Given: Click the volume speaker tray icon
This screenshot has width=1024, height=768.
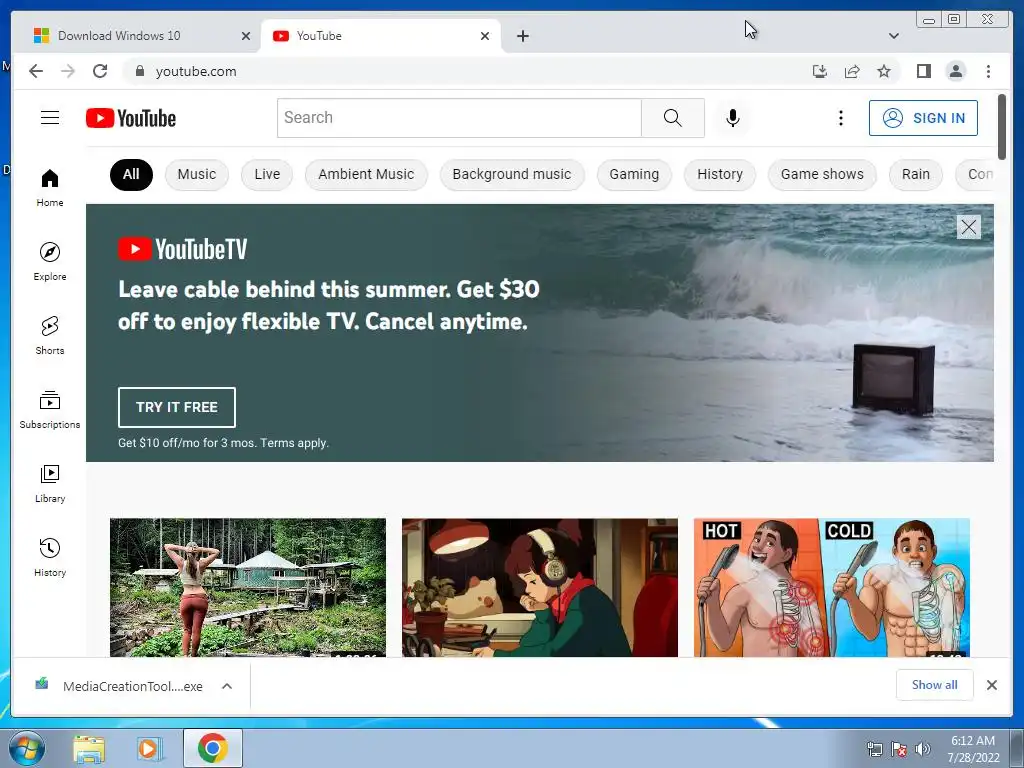Looking at the screenshot, I should pos(923,749).
